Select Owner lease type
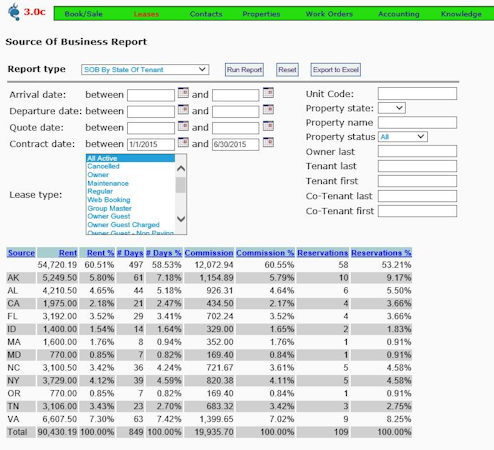Viewport: 494px width, 450px height. pyautogui.click(x=130, y=175)
